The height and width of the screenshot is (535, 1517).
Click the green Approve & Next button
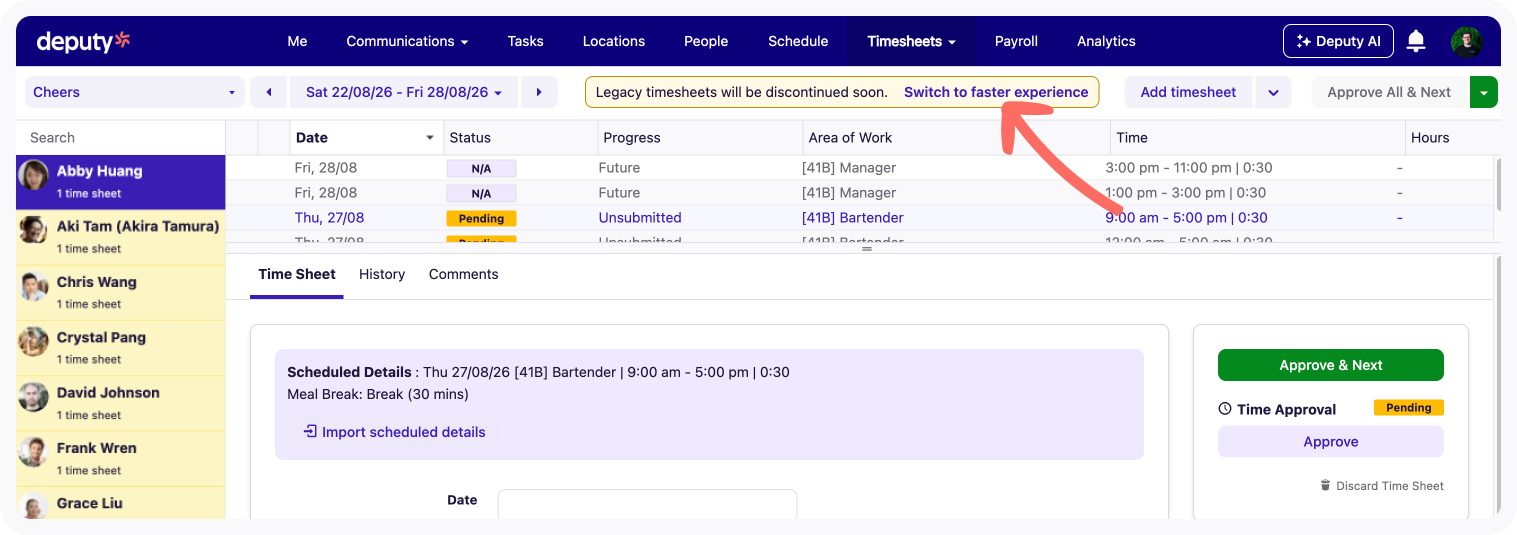(x=1331, y=365)
